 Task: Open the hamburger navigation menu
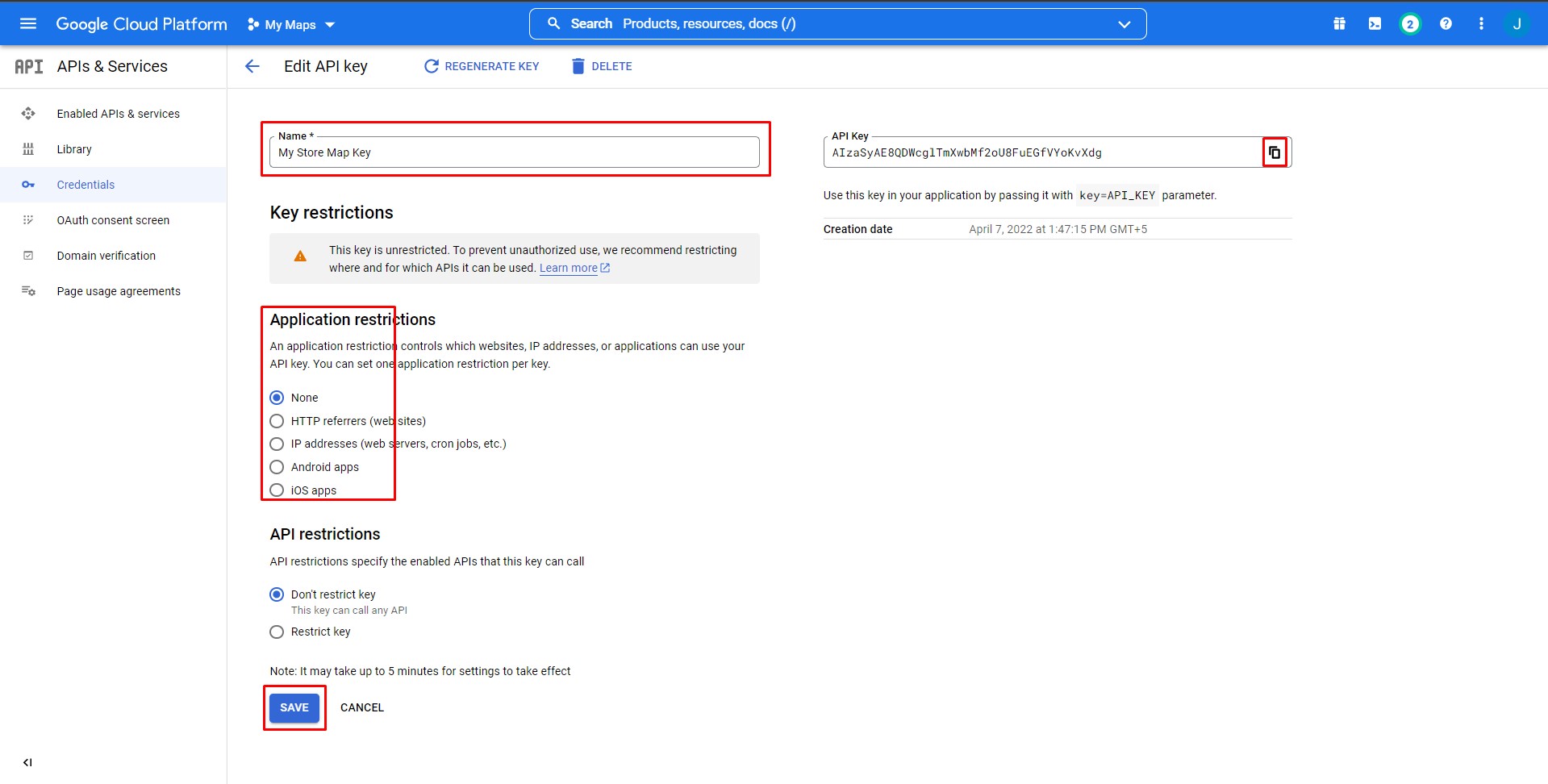click(28, 23)
